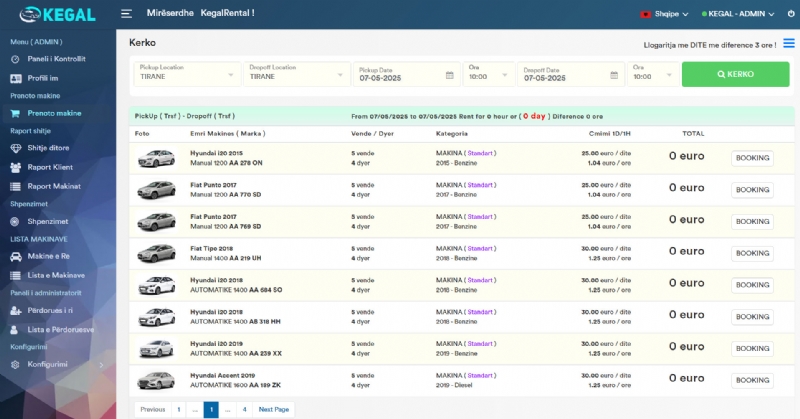Open Raport Makinat in sidebar

pos(56,185)
